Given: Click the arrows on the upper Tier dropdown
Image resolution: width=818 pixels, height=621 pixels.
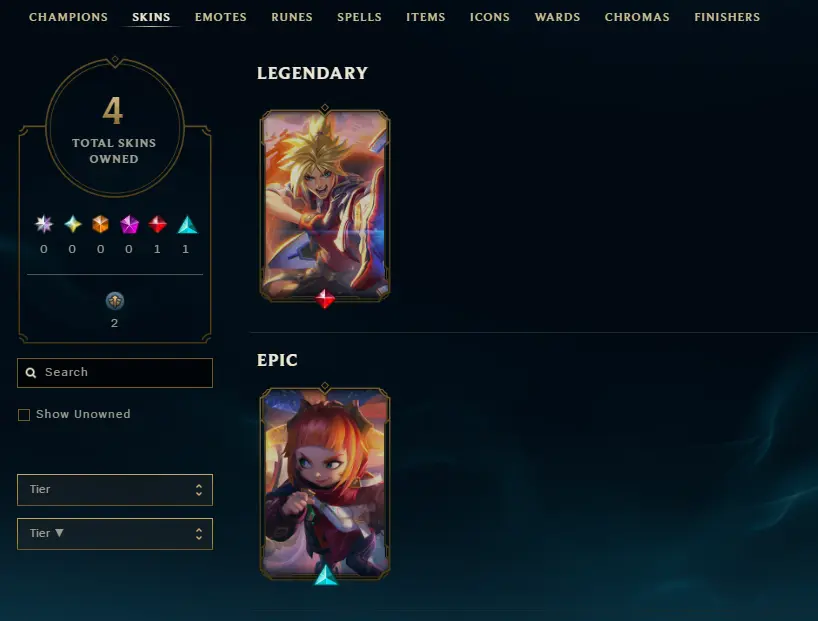Looking at the screenshot, I should [199, 489].
